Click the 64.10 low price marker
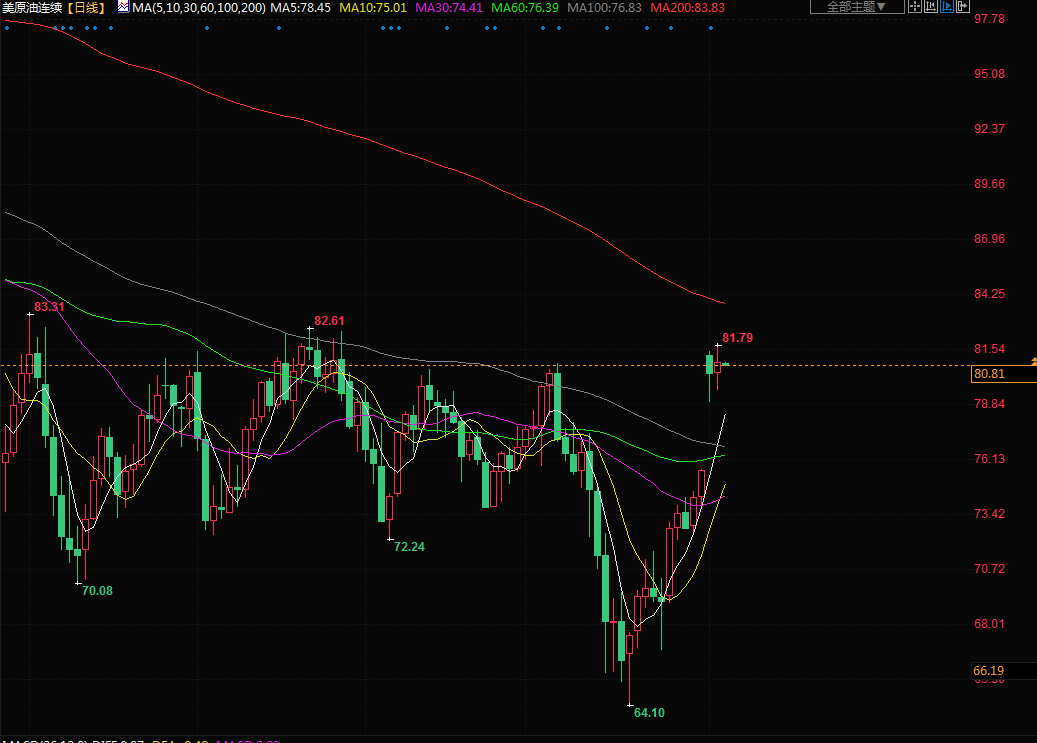Image resolution: width=1037 pixels, height=743 pixels. click(649, 712)
